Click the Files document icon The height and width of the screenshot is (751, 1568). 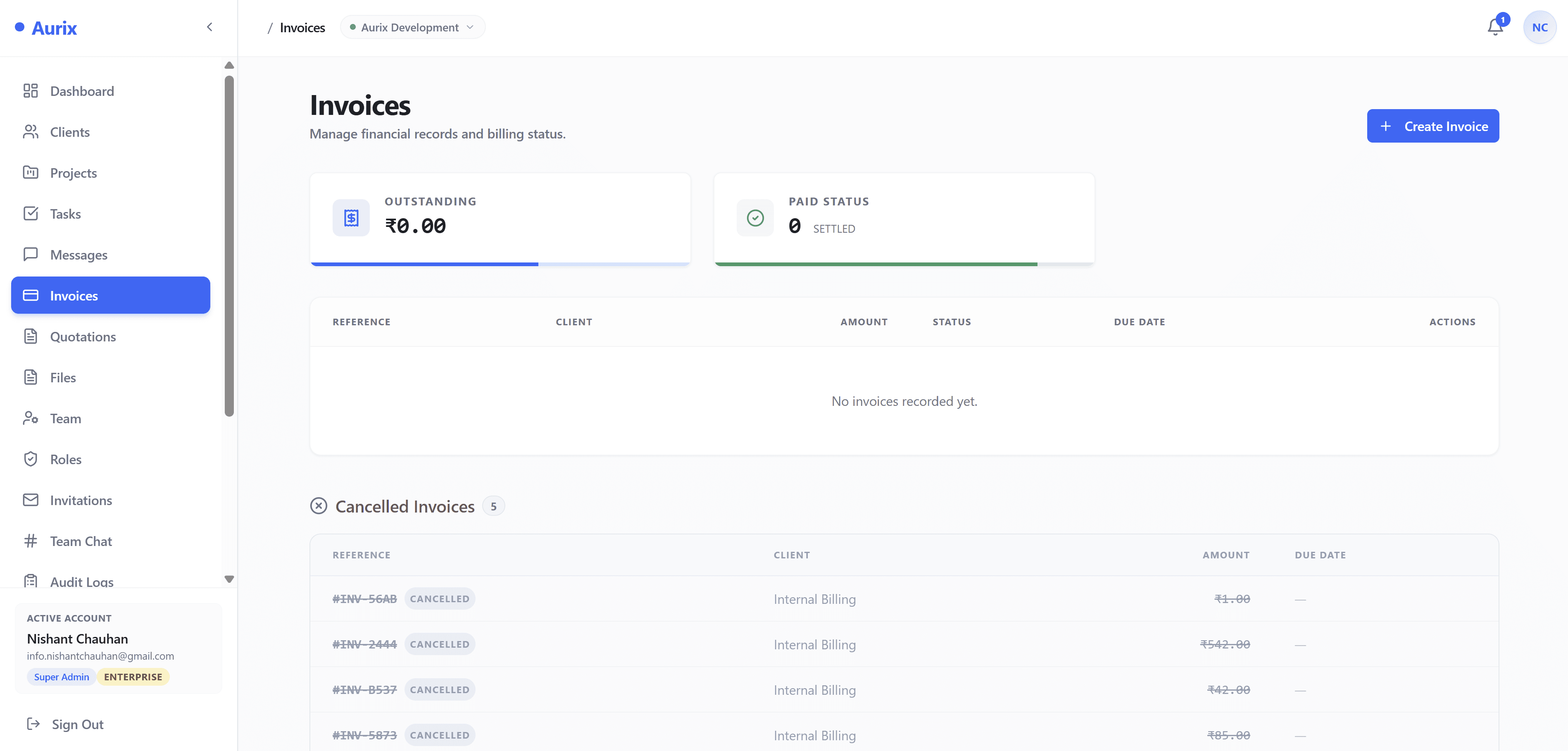pos(31,377)
